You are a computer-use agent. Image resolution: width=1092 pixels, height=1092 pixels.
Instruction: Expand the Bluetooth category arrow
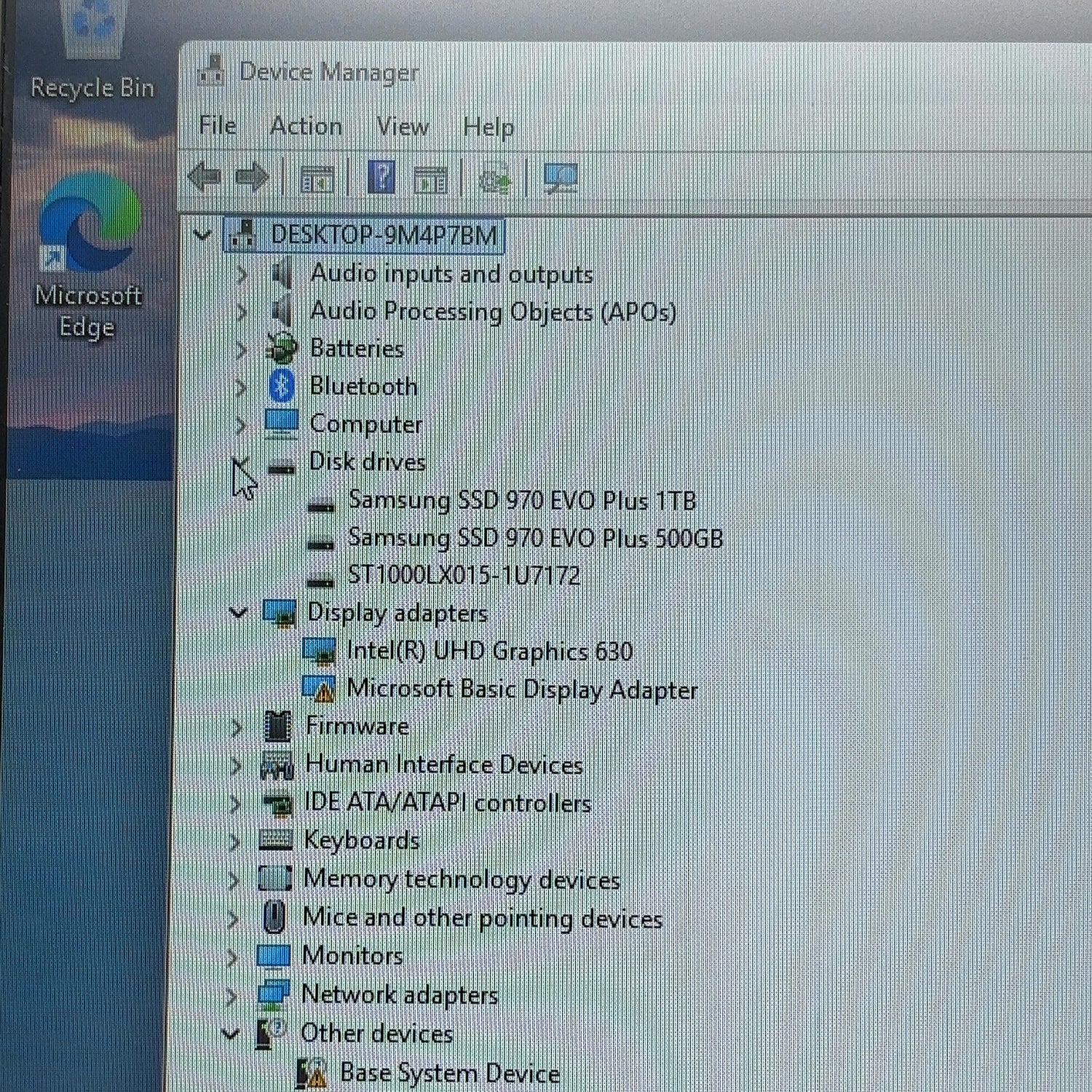coord(241,387)
